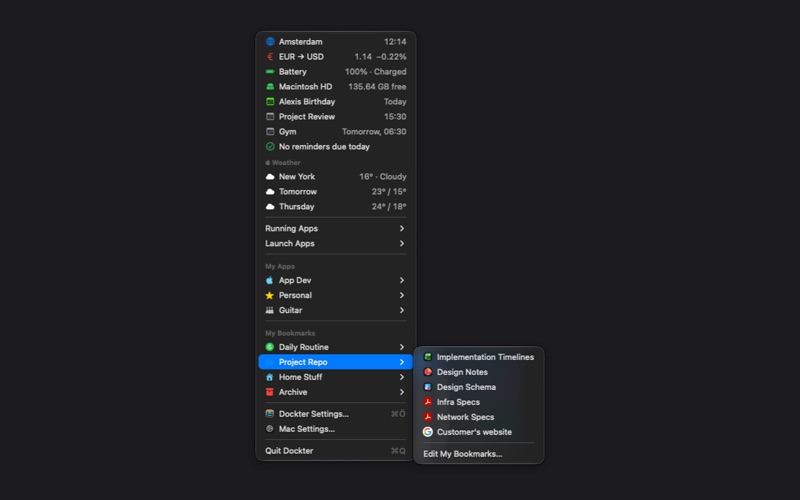800x500 pixels.
Task: Click the Archive box icon
Action: click(269, 392)
